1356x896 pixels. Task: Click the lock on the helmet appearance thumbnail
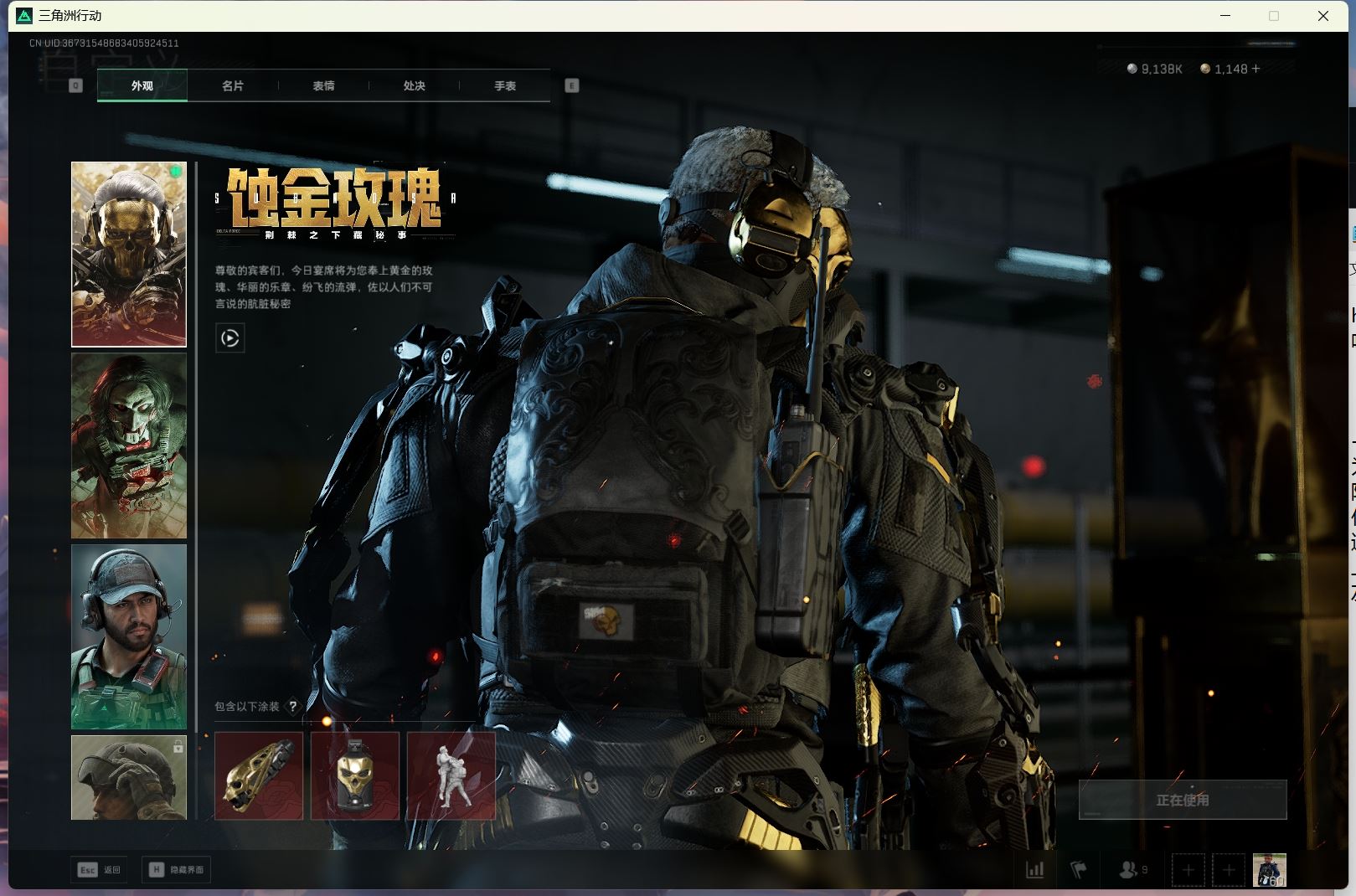pos(177,746)
